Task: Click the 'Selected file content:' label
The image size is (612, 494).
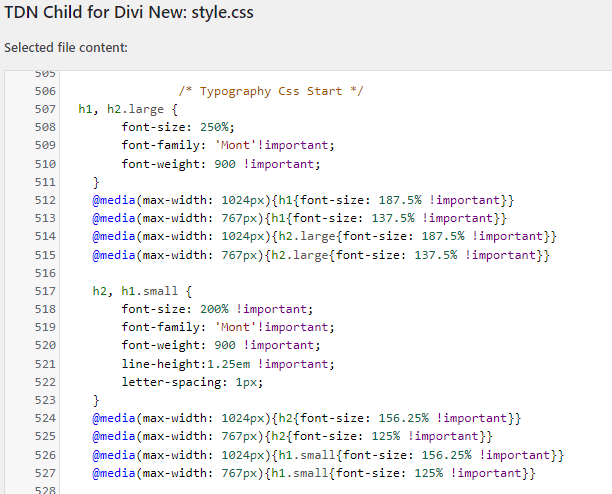Action: [x=66, y=48]
